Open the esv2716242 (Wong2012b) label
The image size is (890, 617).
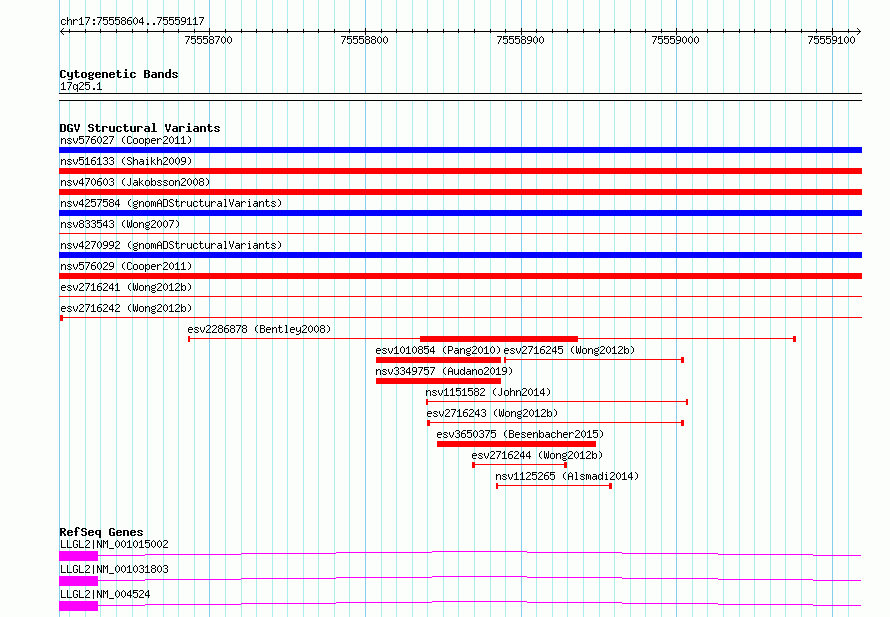point(126,308)
